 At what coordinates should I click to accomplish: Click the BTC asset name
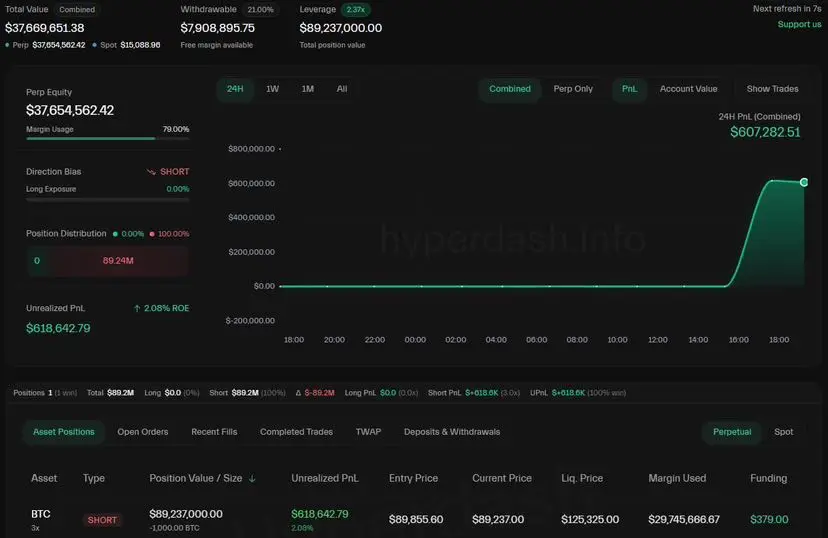[x=41, y=514]
